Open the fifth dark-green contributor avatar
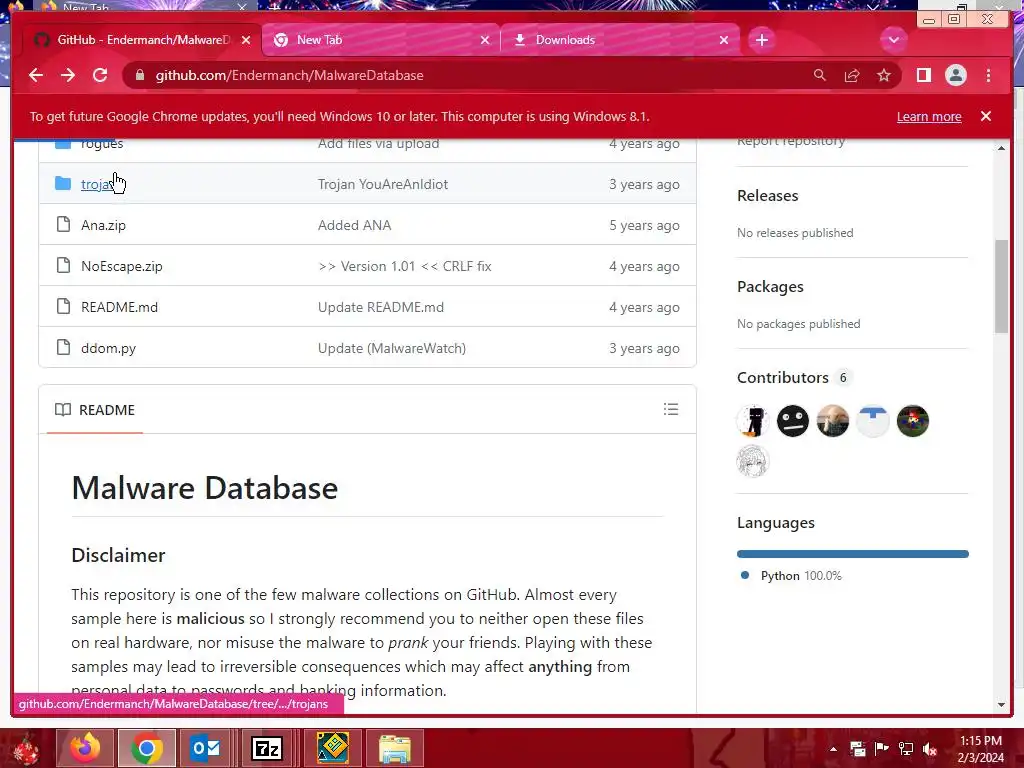Image resolution: width=1024 pixels, height=768 pixels. point(912,421)
